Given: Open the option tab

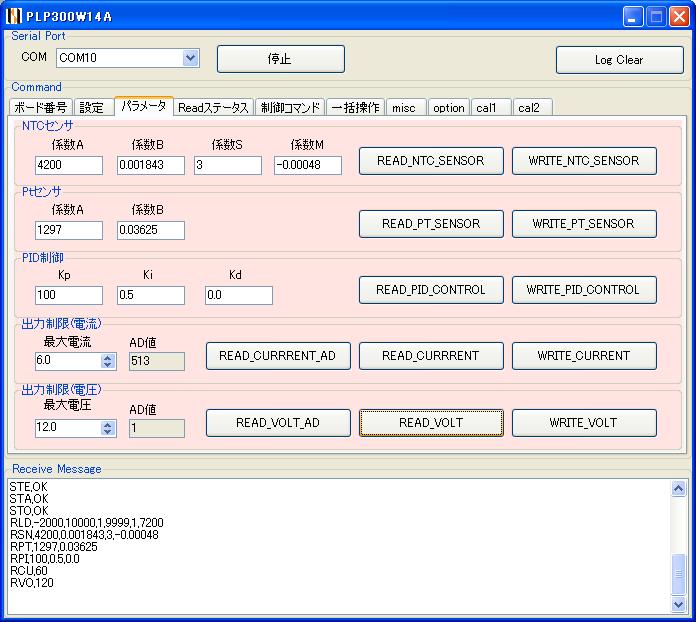Looking at the screenshot, I should point(448,107).
